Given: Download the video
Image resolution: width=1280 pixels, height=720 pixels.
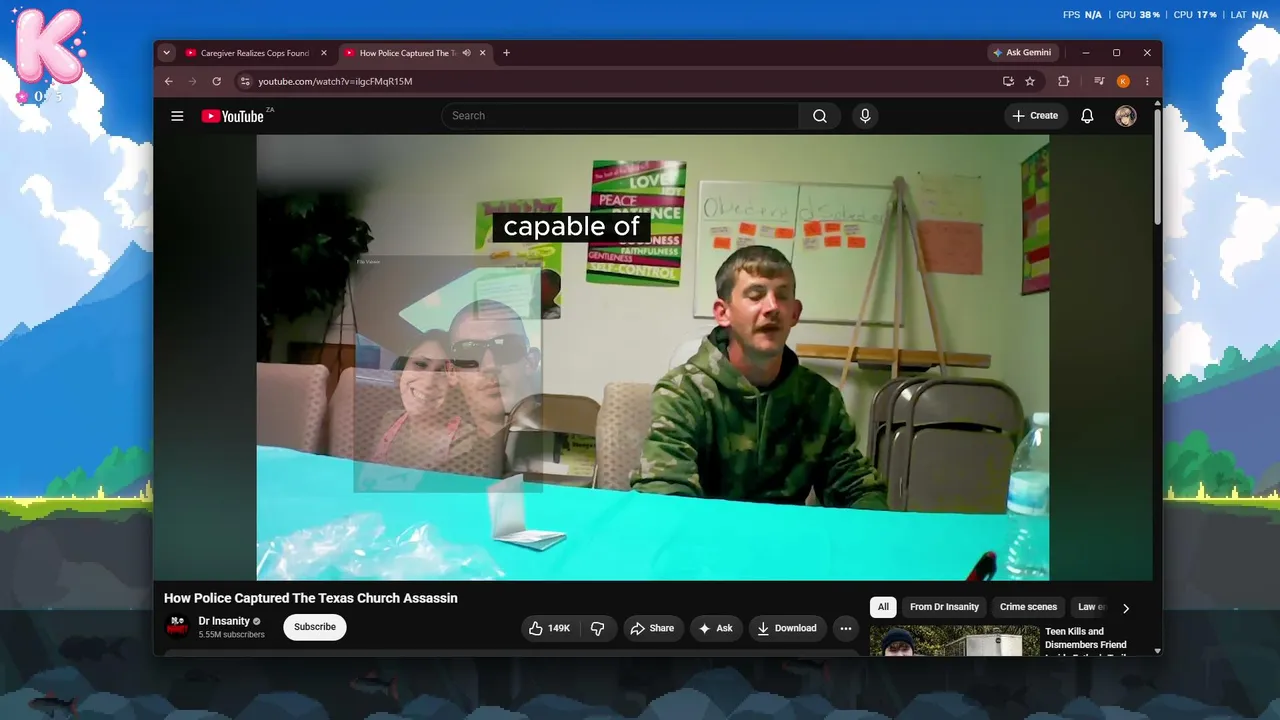Looking at the screenshot, I should click(x=787, y=628).
